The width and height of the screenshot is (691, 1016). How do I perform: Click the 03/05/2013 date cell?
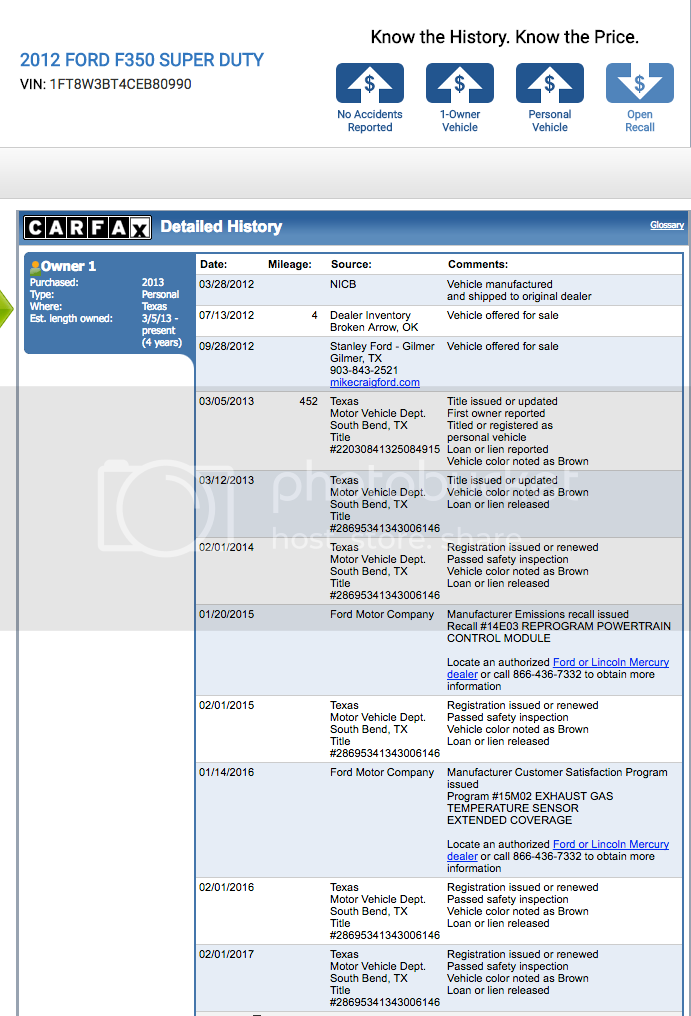click(x=226, y=401)
